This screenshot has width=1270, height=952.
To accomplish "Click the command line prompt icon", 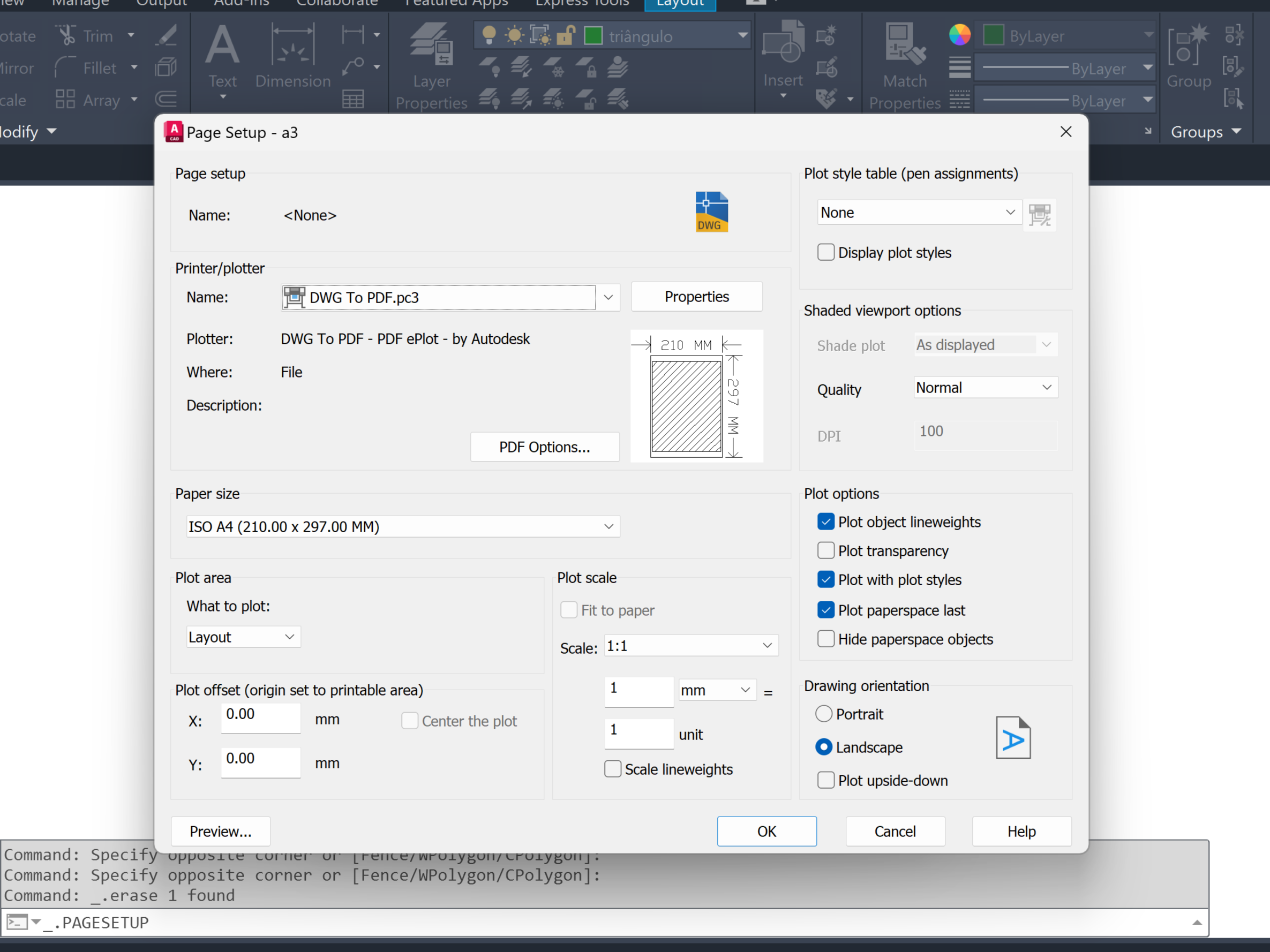I will click(17, 922).
